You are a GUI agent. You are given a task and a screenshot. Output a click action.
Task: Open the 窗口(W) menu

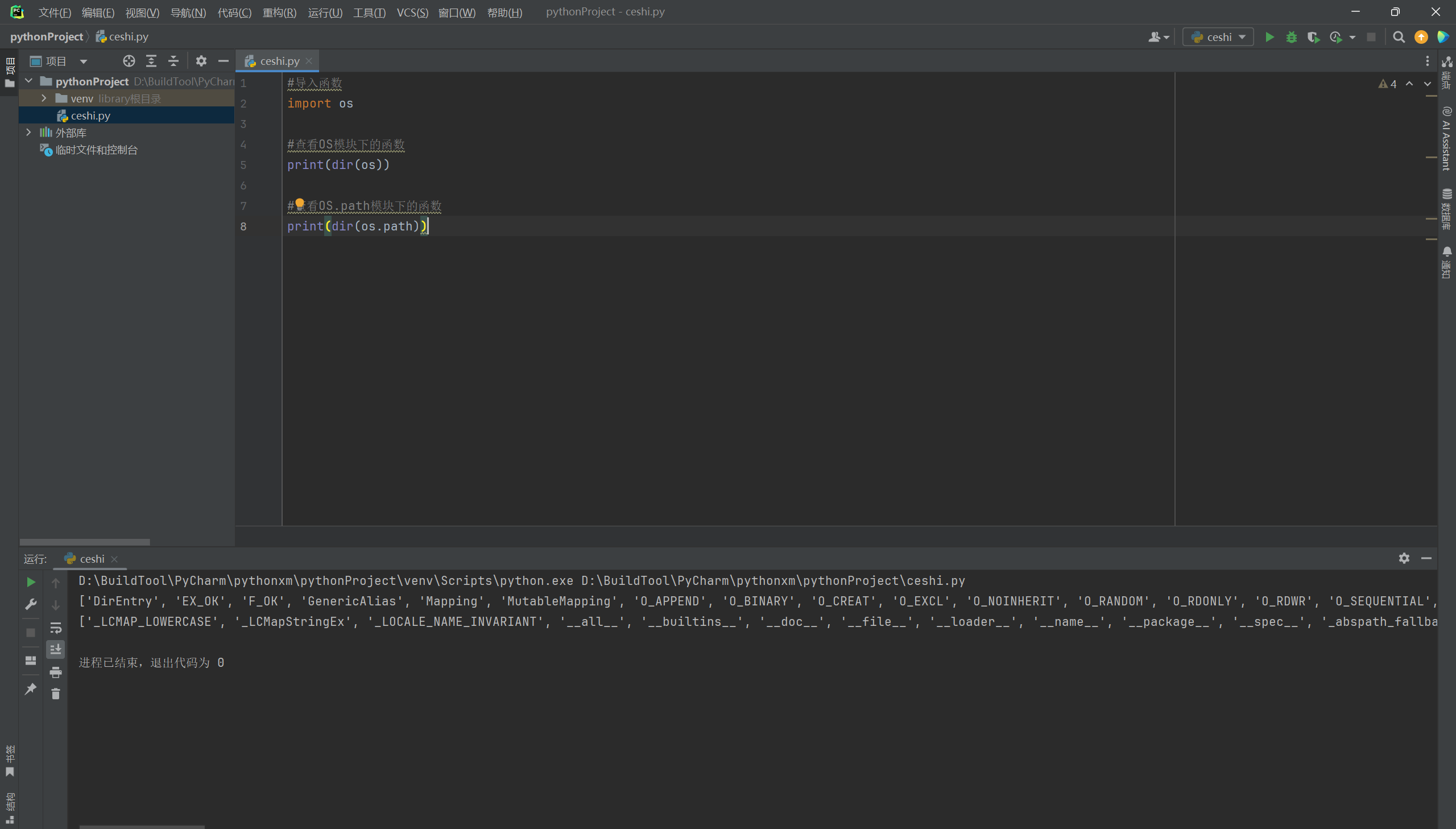pyautogui.click(x=457, y=13)
